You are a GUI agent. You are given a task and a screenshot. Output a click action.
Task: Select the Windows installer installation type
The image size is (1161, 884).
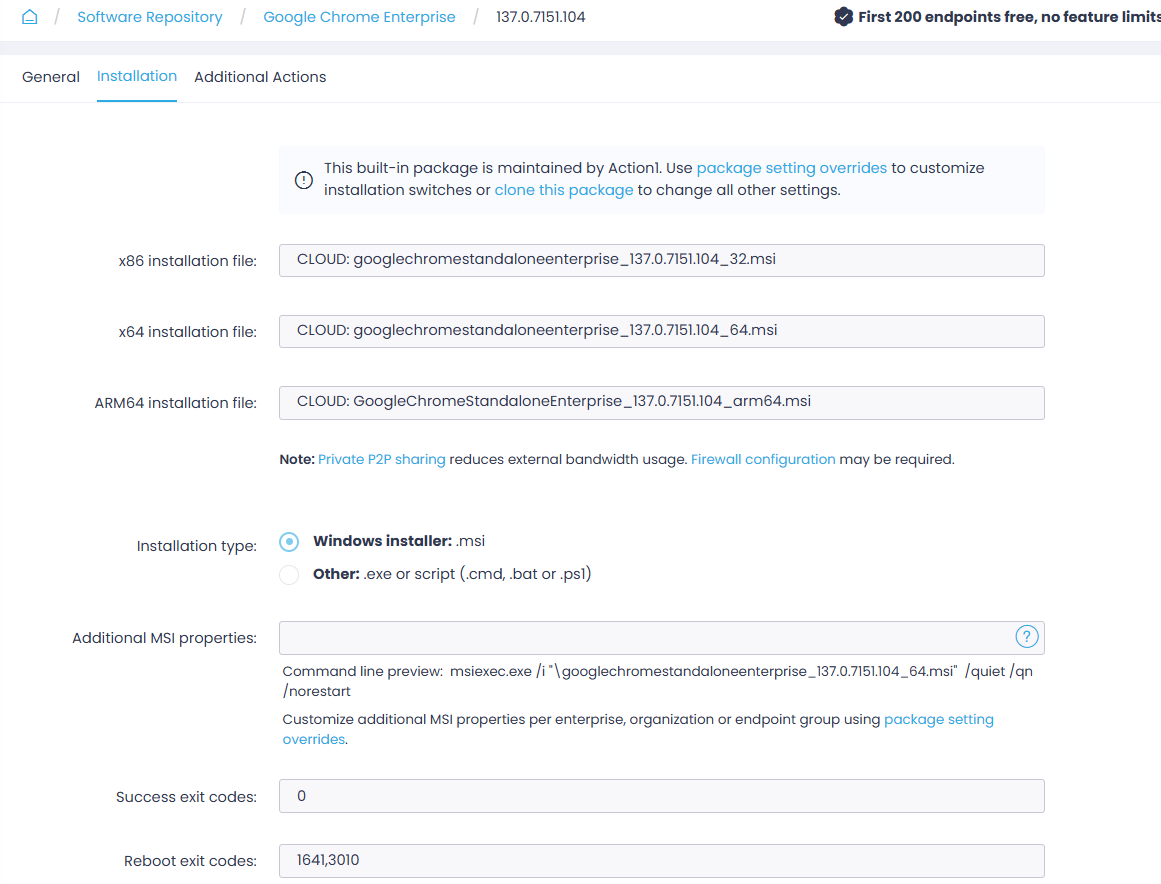click(x=289, y=541)
